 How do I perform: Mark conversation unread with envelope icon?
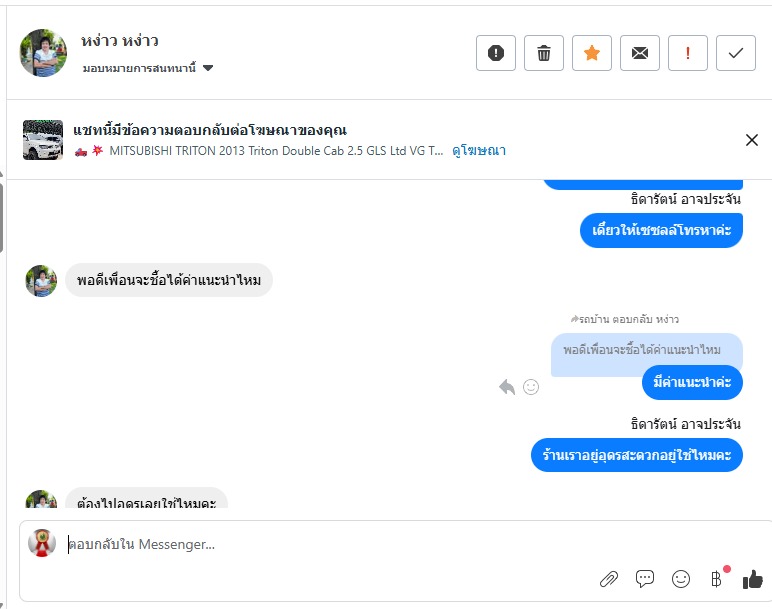[x=640, y=53]
